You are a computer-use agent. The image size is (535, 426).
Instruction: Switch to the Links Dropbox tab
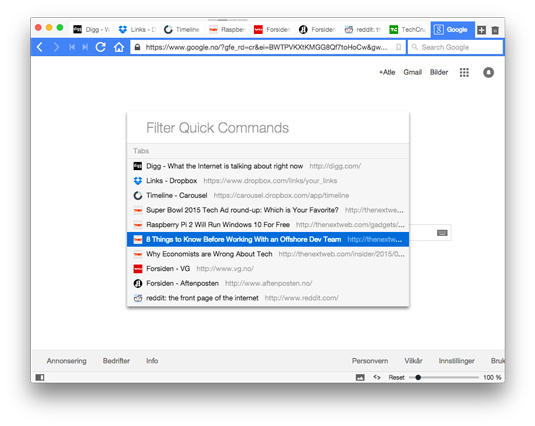pos(137,30)
